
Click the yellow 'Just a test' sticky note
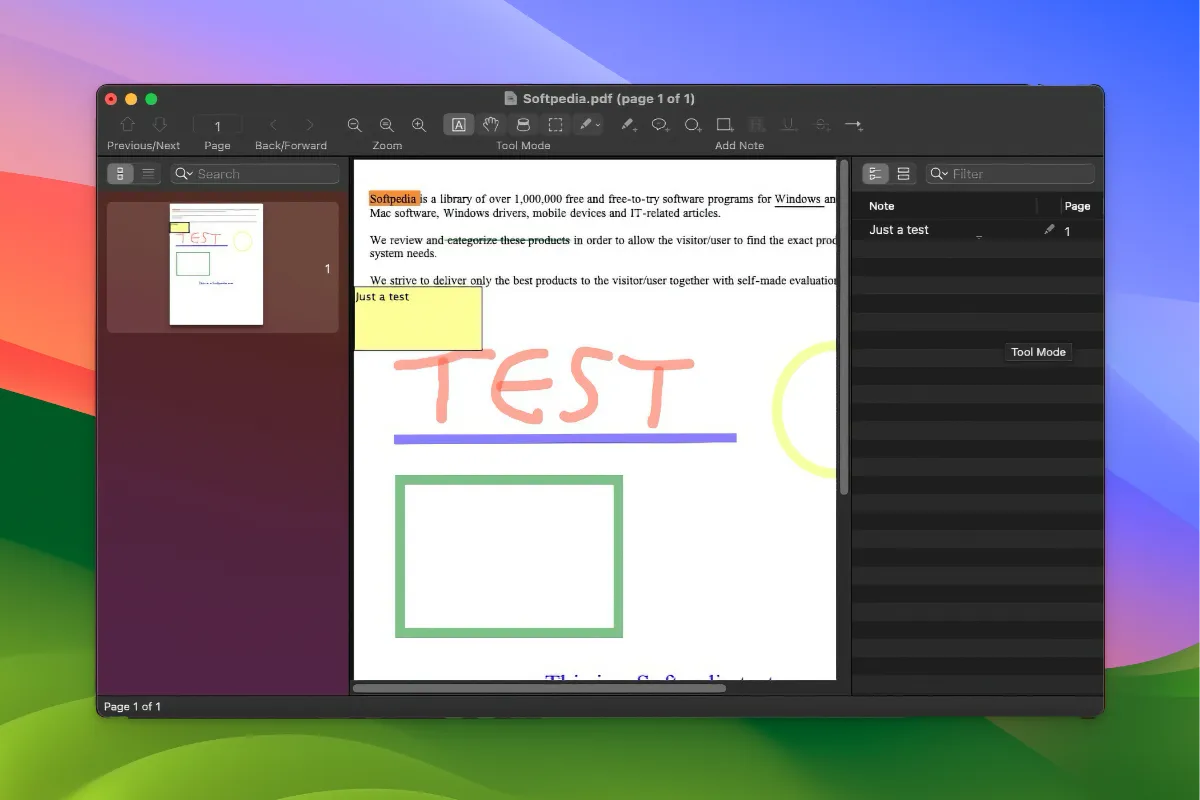click(x=418, y=319)
